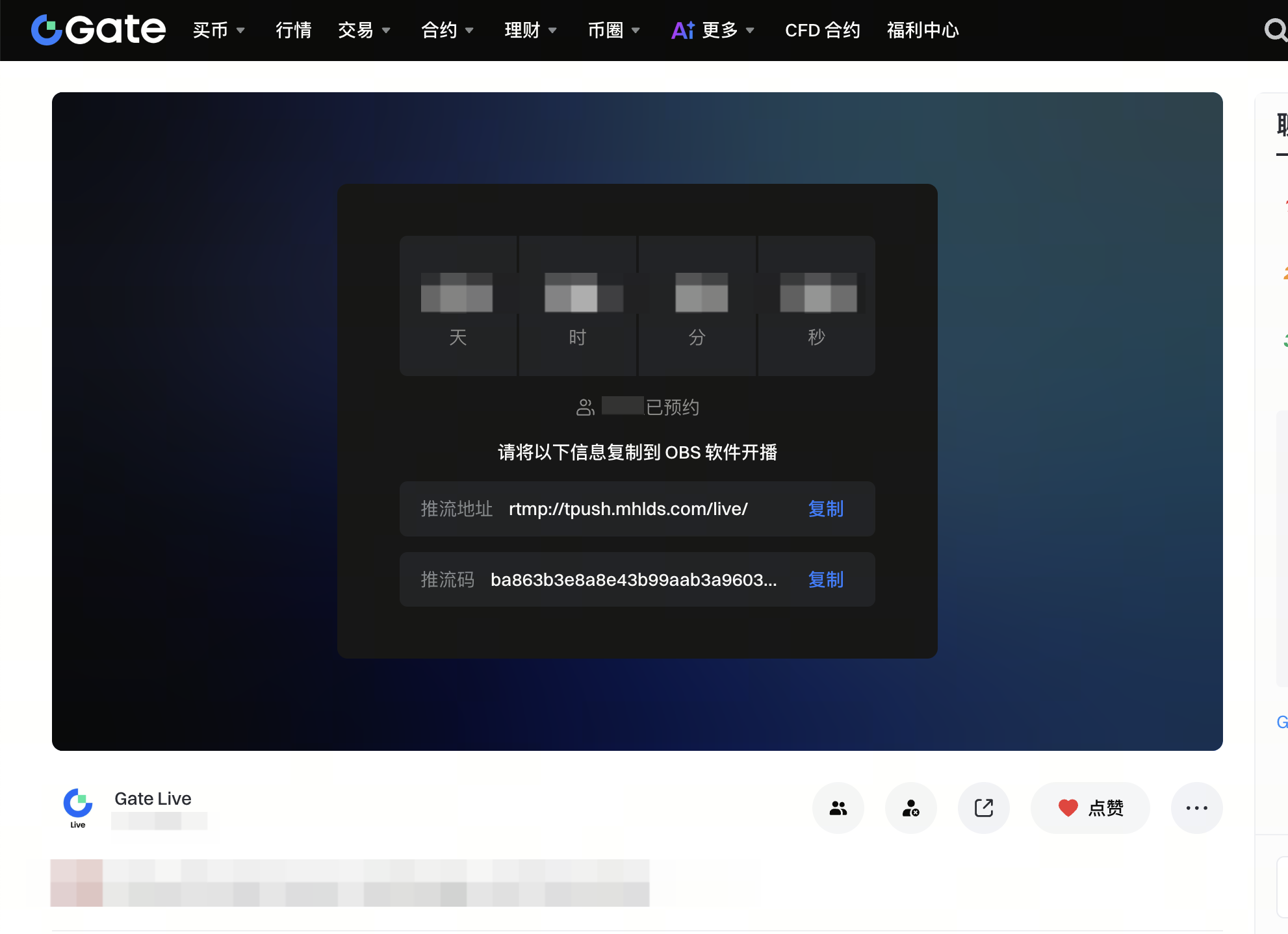The width and height of the screenshot is (1288, 934).
Task: Open the three-dots more options button
Action: click(x=1197, y=808)
